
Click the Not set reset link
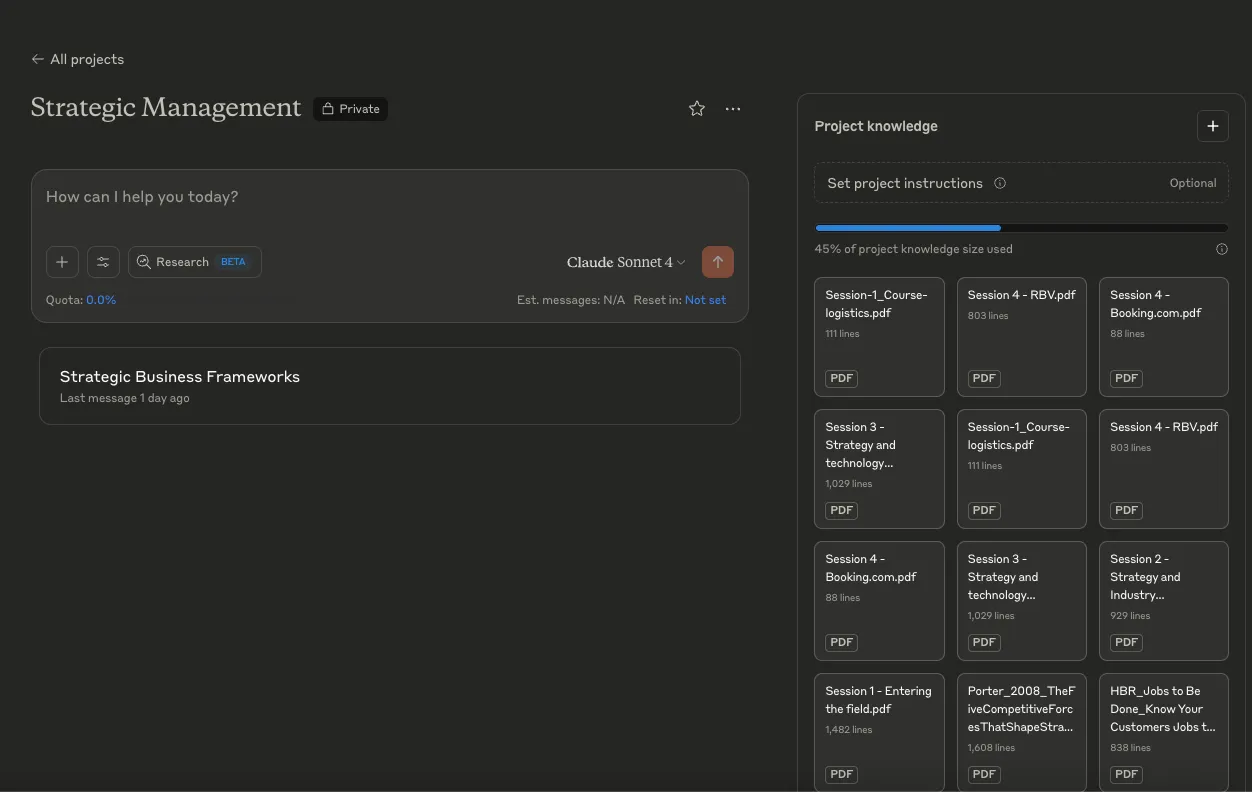pyautogui.click(x=706, y=300)
